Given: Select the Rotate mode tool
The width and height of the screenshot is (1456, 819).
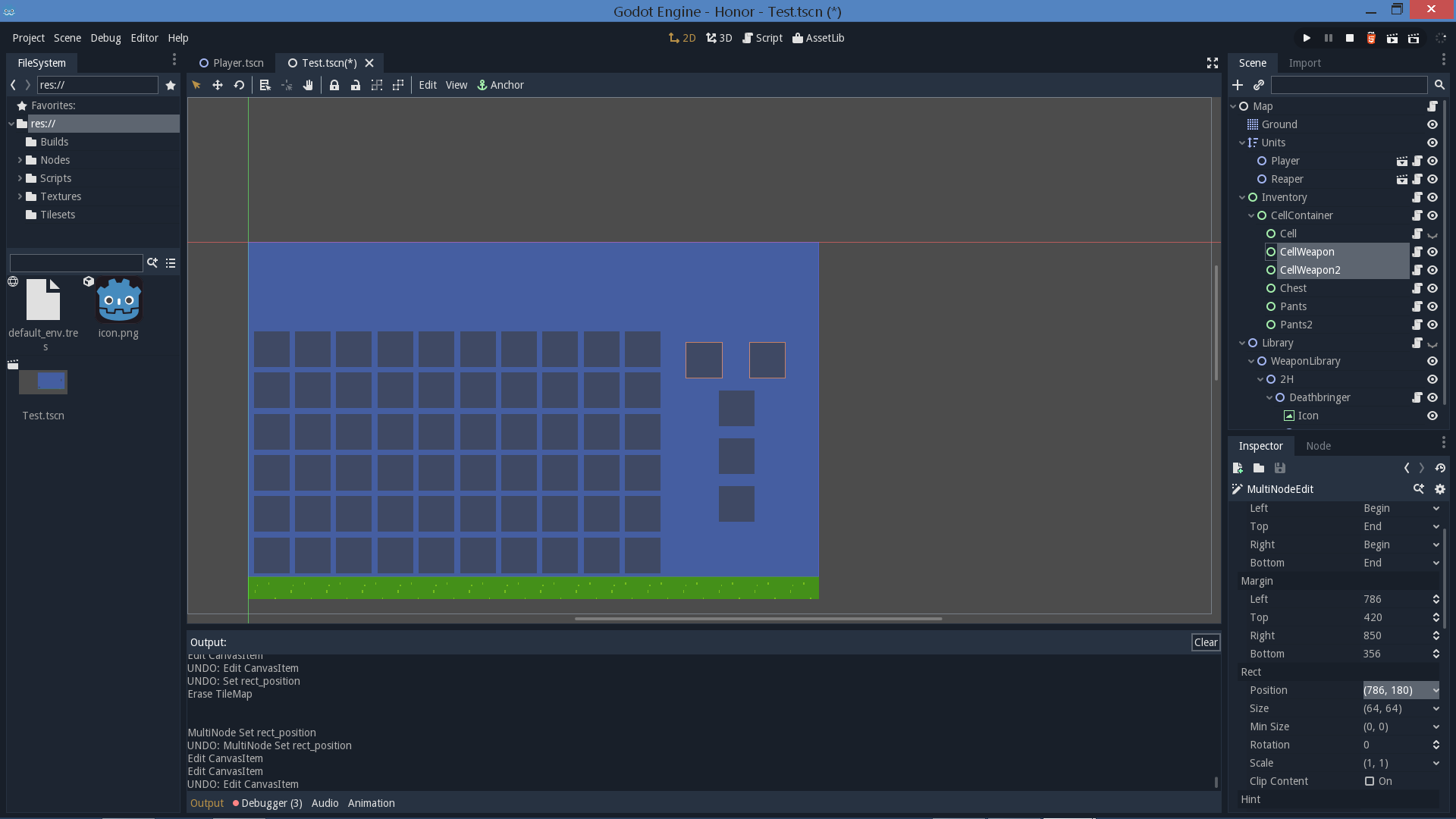Looking at the screenshot, I should [239, 85].
